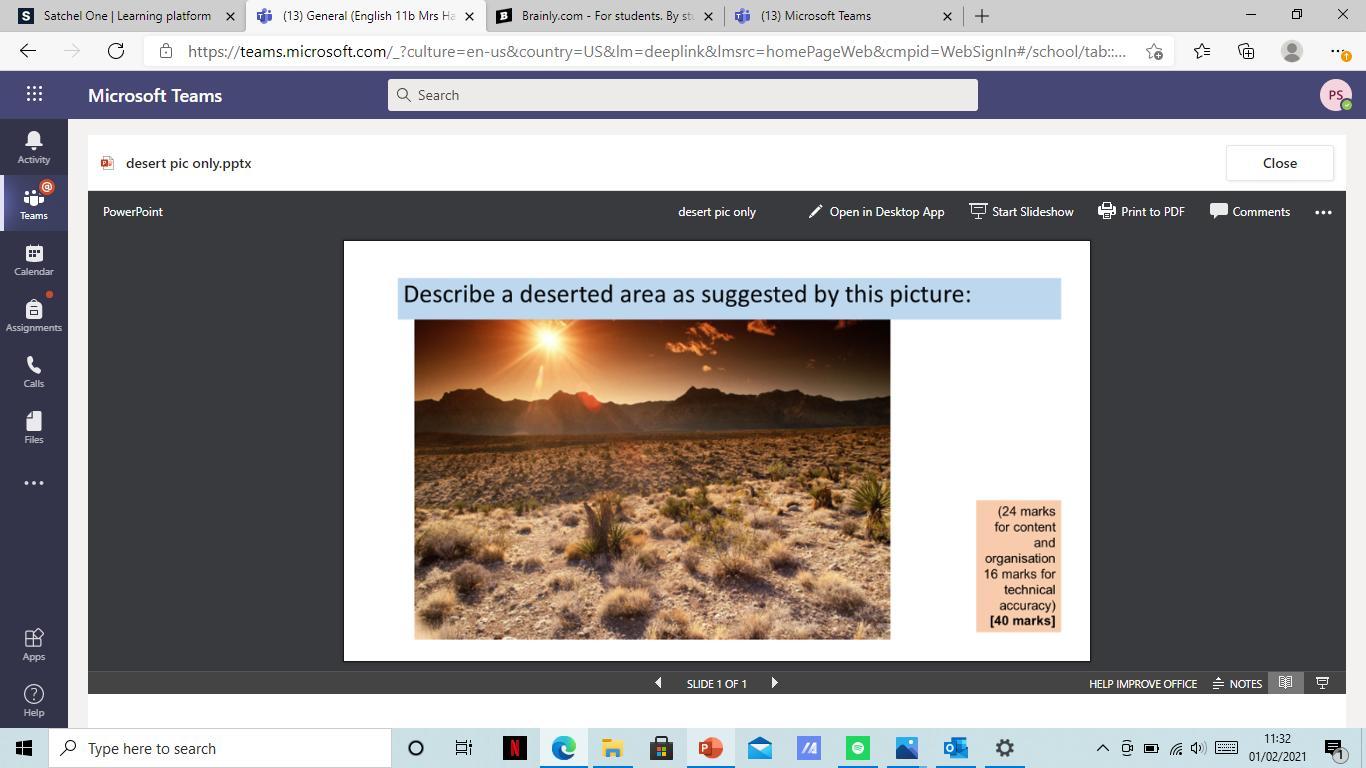Open the Comments pane
The width and height of the screenshot is (1366, 768).
click(1250, 211)
